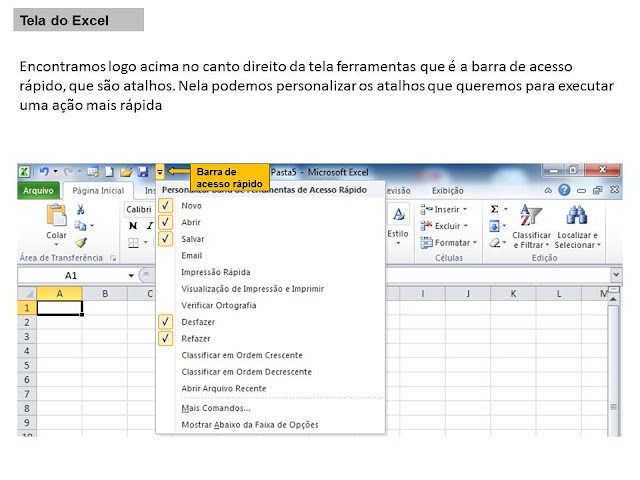Expand the formula bar chevron
This screenshot has height=480, width=640.
tap(616, 275)
